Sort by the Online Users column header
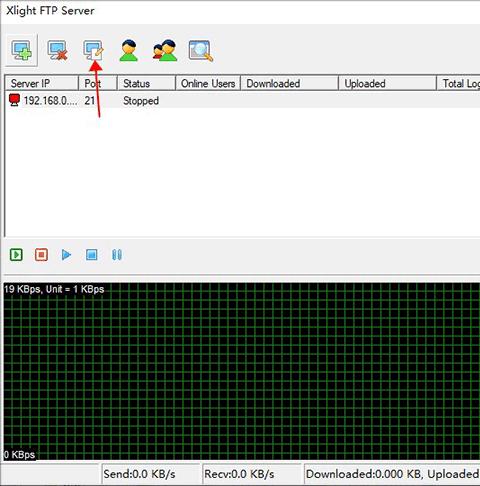 point(208,83)
